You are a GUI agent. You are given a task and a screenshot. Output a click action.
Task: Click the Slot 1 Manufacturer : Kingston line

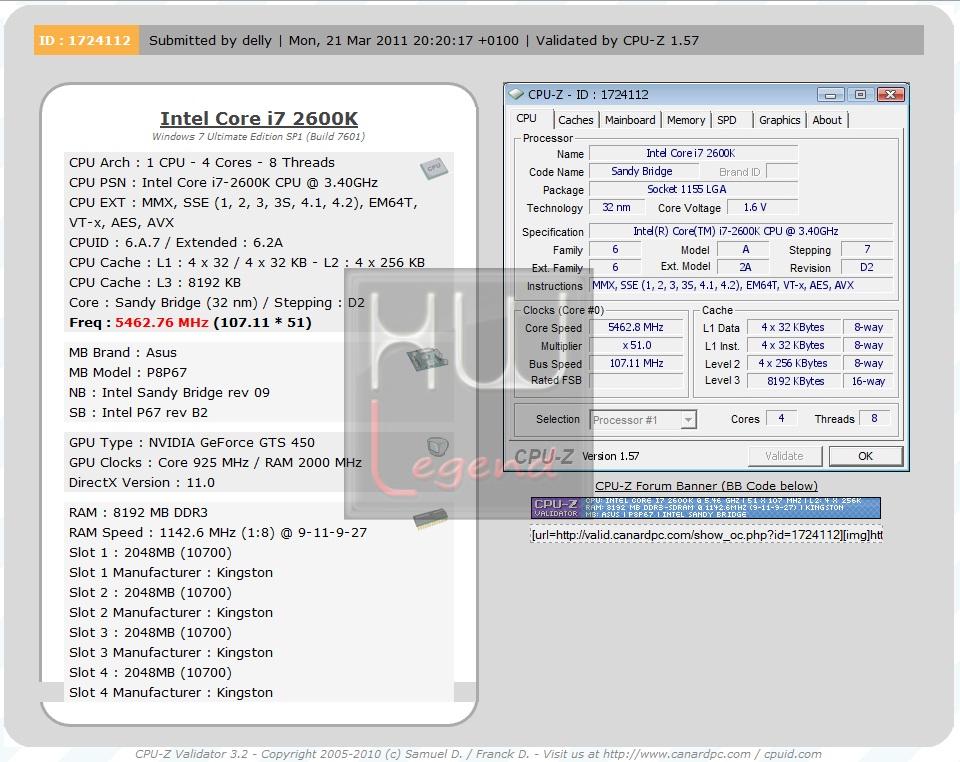click(171, 572)
